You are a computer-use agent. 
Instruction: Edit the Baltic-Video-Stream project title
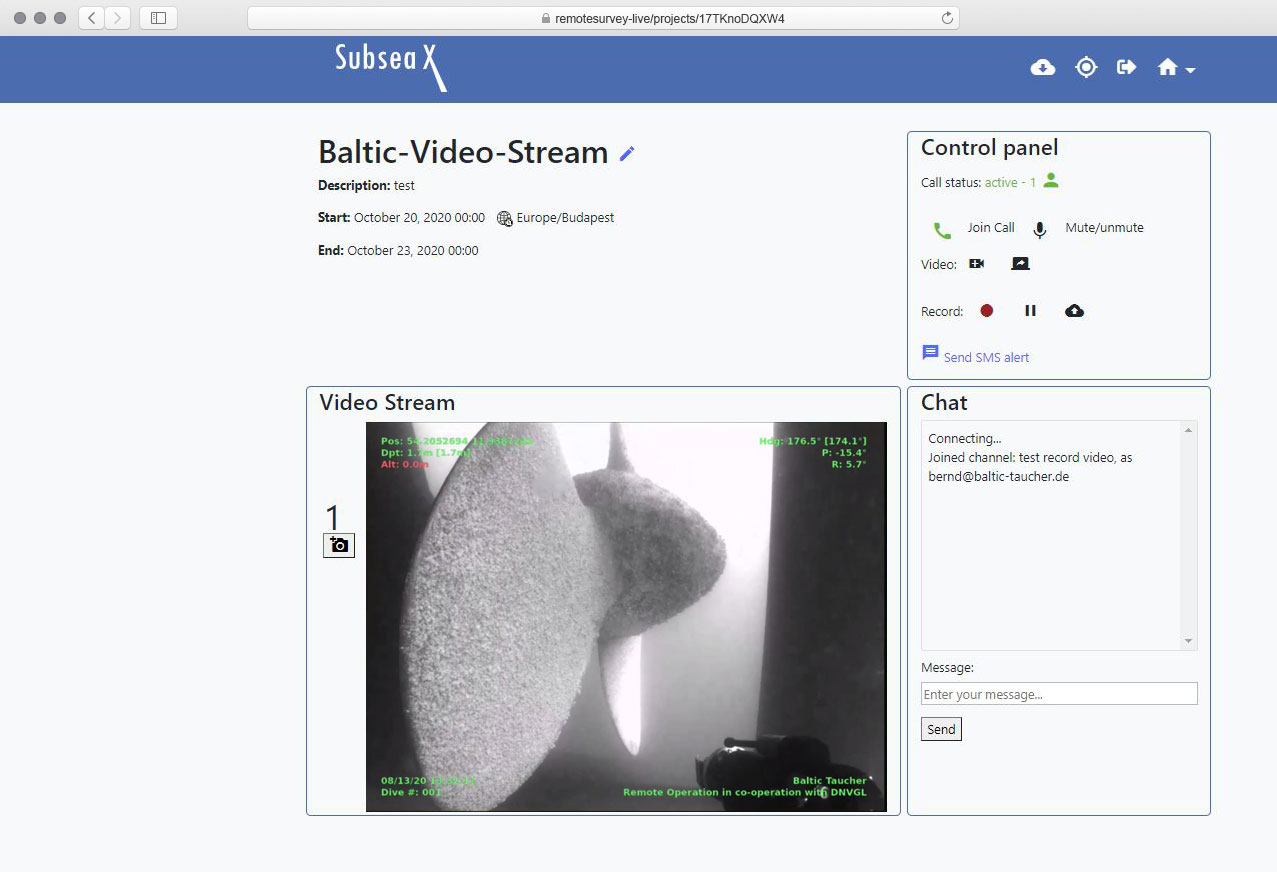click(x=627, y=153)
